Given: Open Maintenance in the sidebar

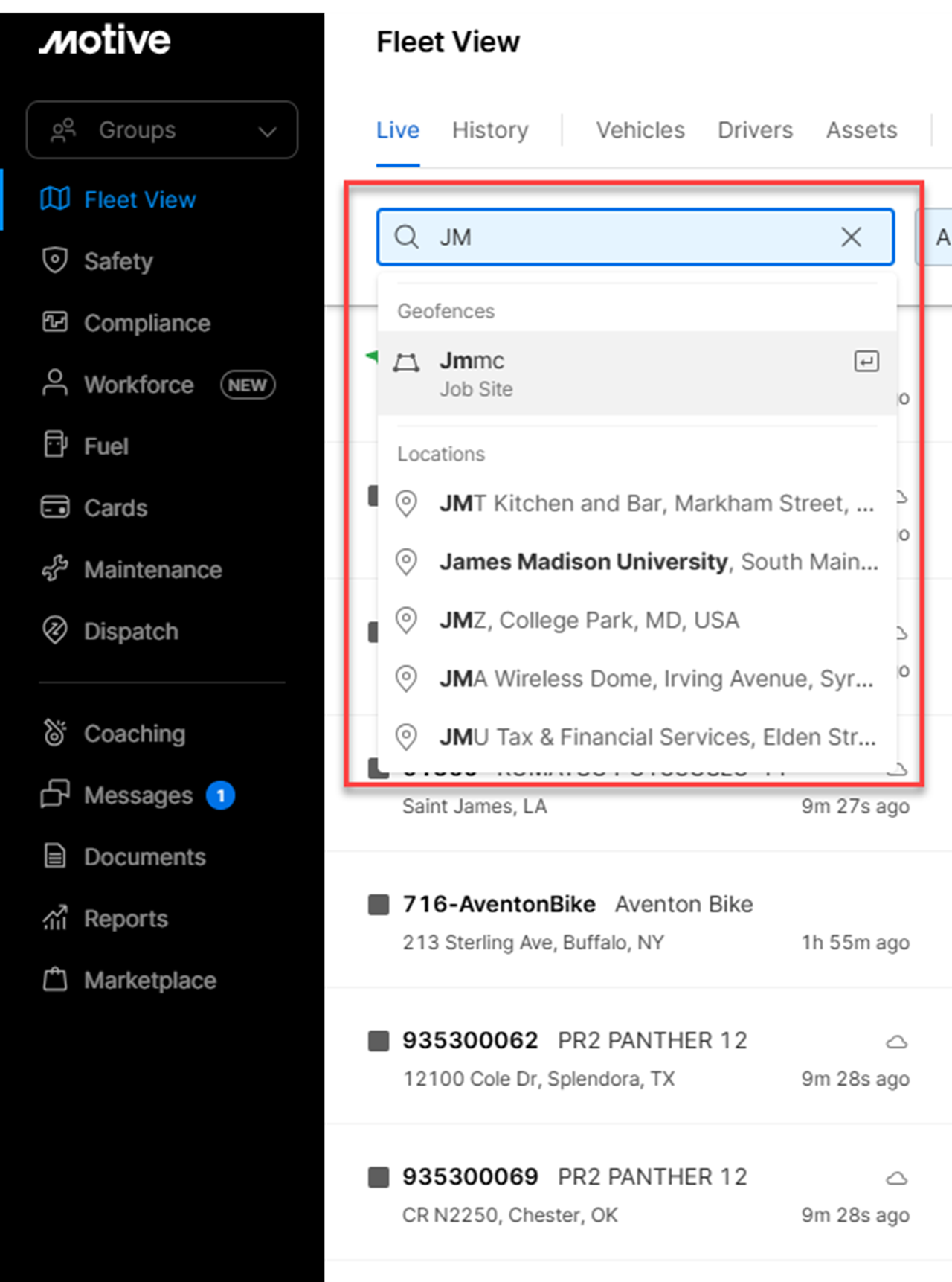Looking at the screenshot, I should pyautogui.click(x=153, y=570).
